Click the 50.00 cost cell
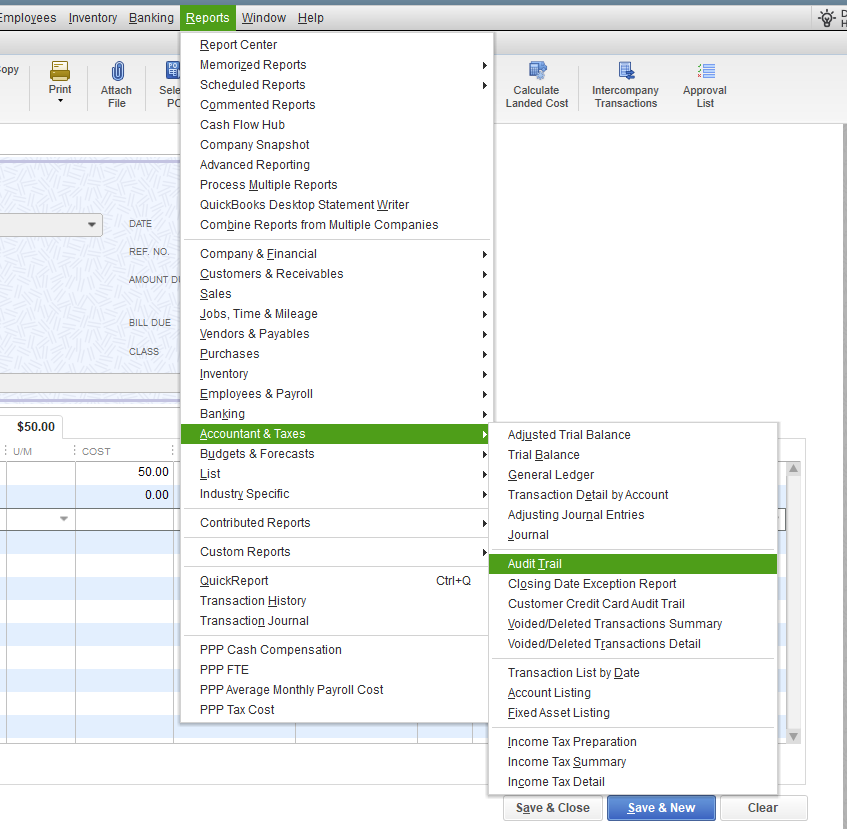Image resolution: width=847 pixels, height=829 pixels. coord(124,473)
